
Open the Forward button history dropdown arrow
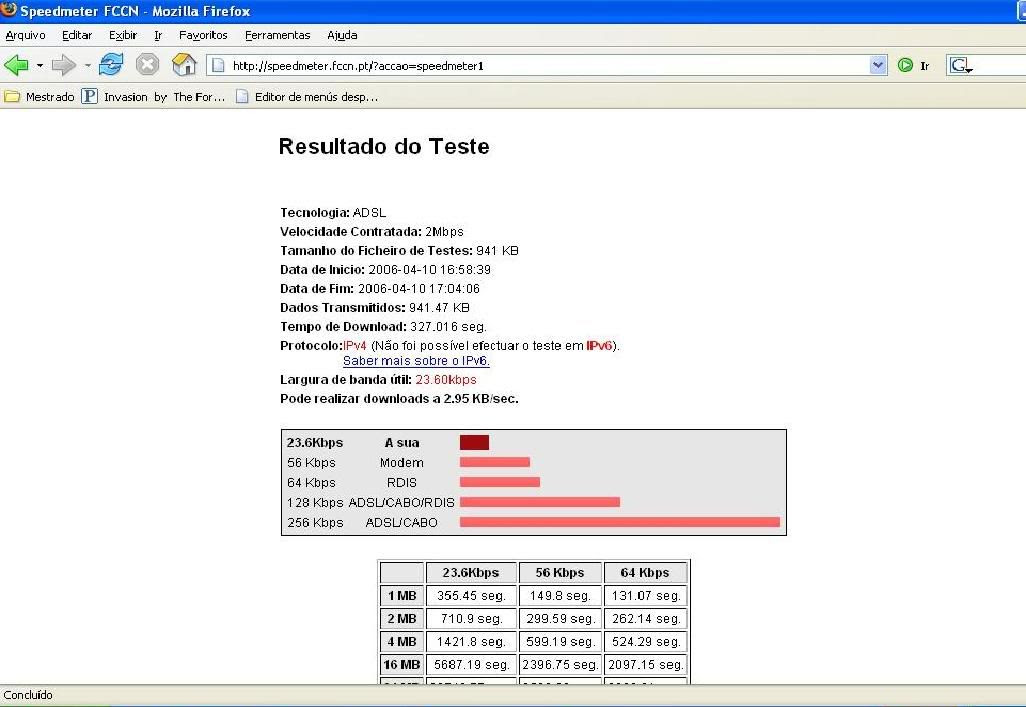[x=88, y=65]
